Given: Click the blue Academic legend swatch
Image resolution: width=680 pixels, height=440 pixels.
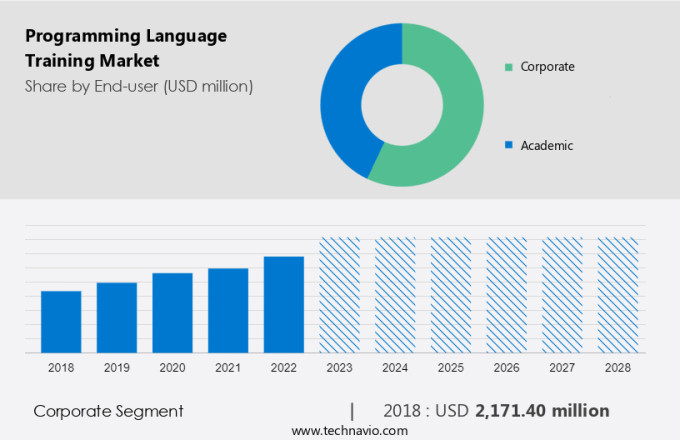Looking at the screenshot, I should [x=509, y=145].
